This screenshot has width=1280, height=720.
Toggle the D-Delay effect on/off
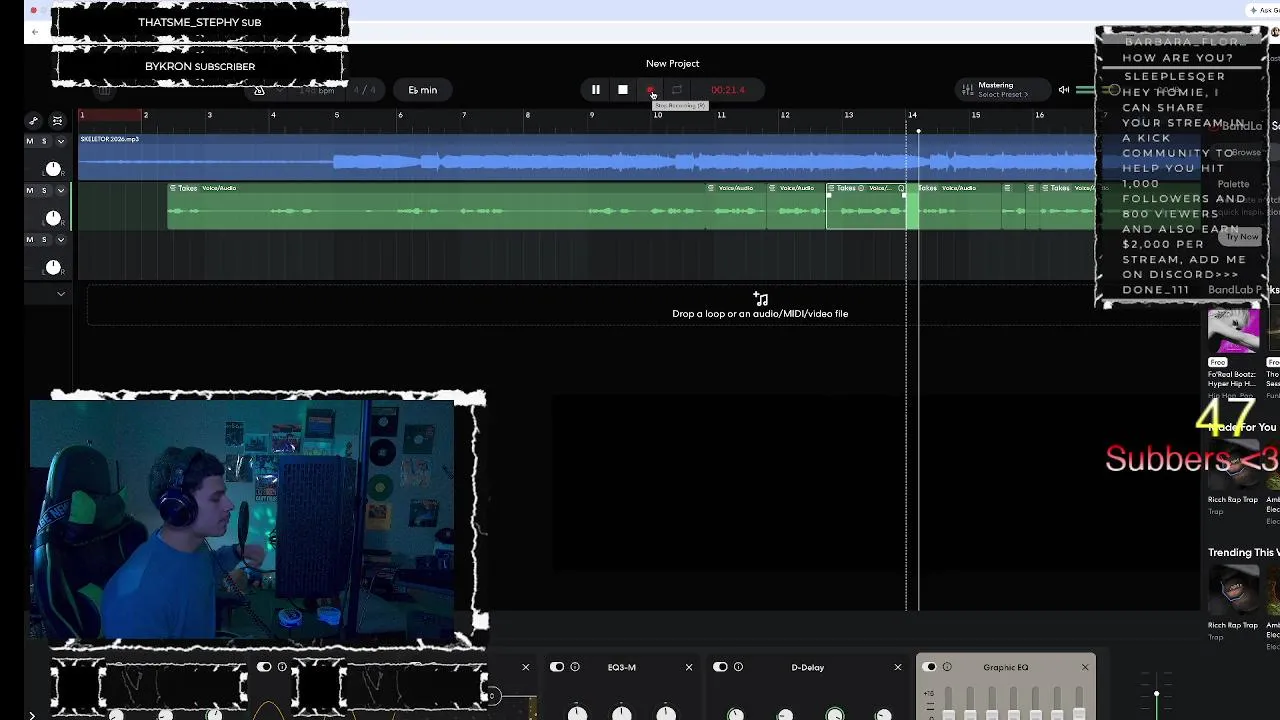coord(720,667)
